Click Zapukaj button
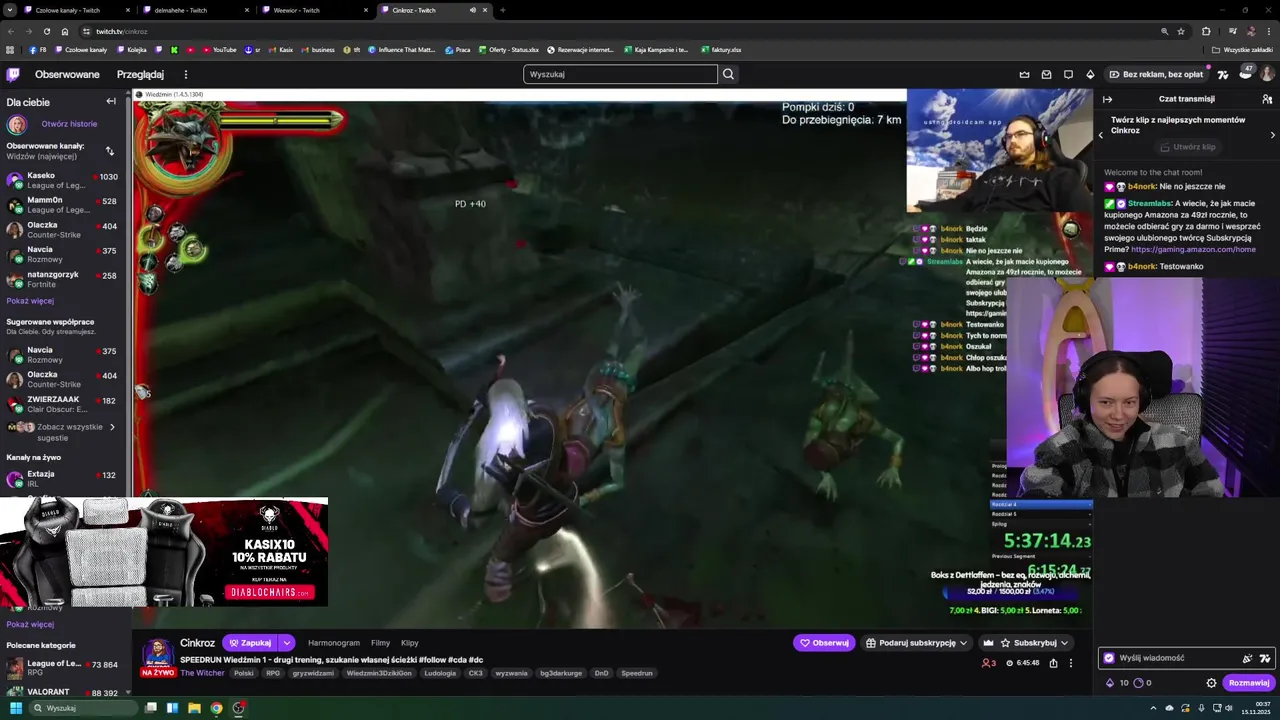Viewport: 1280px width, 720px height. [x=250, y=643]
